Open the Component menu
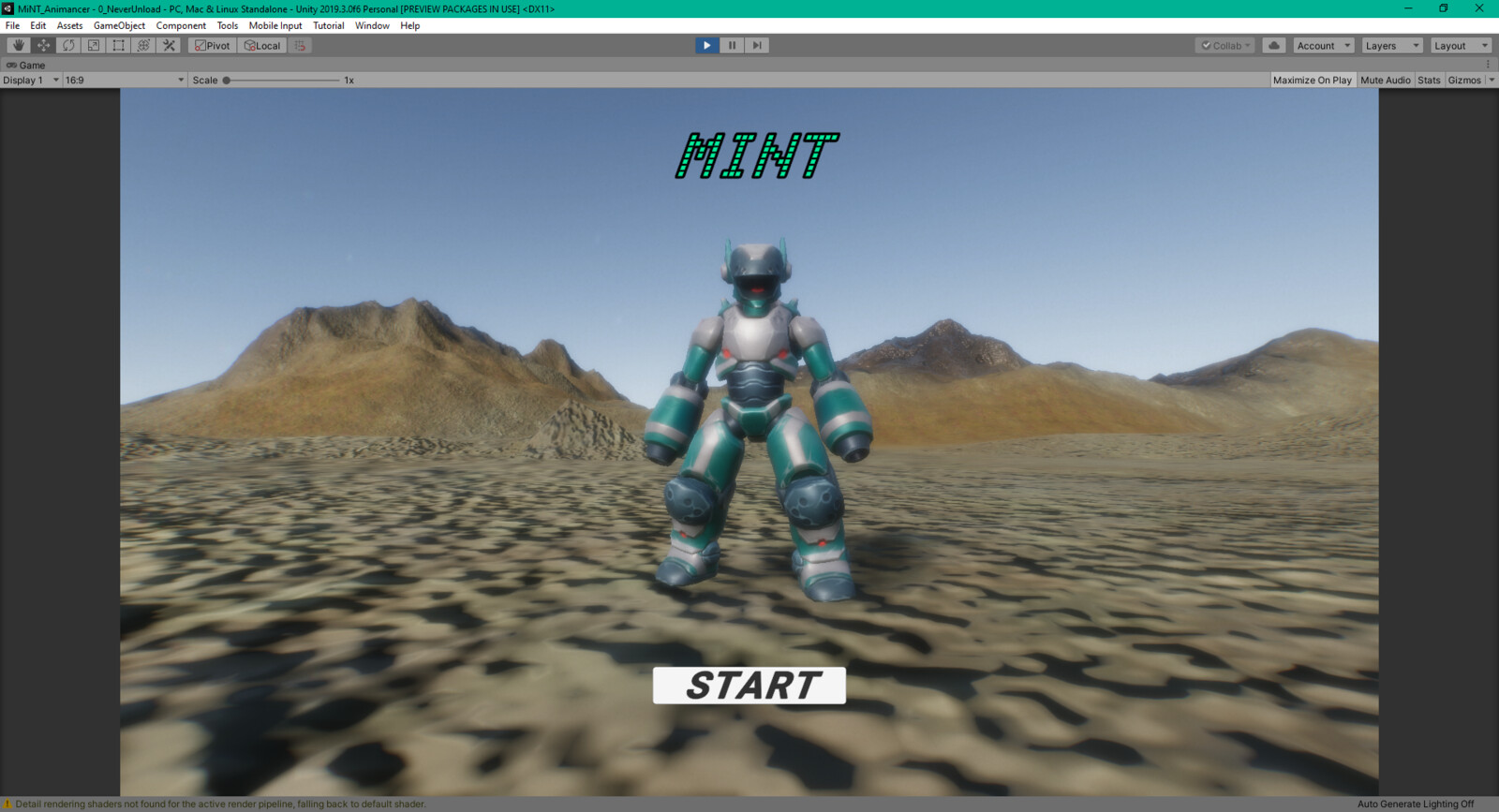The height and width of the screenshot is (812, 1499). click(x=181, y=25)
